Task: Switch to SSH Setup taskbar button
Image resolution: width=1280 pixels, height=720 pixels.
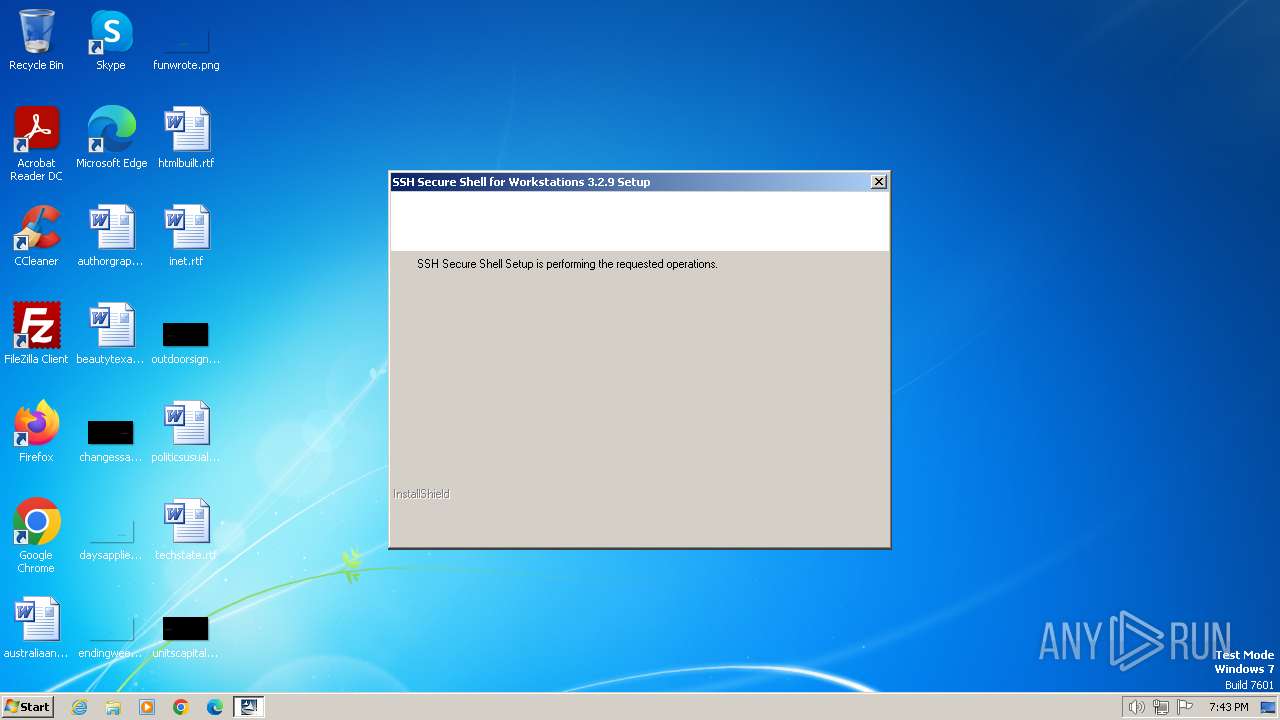Action: pos(249,707)
